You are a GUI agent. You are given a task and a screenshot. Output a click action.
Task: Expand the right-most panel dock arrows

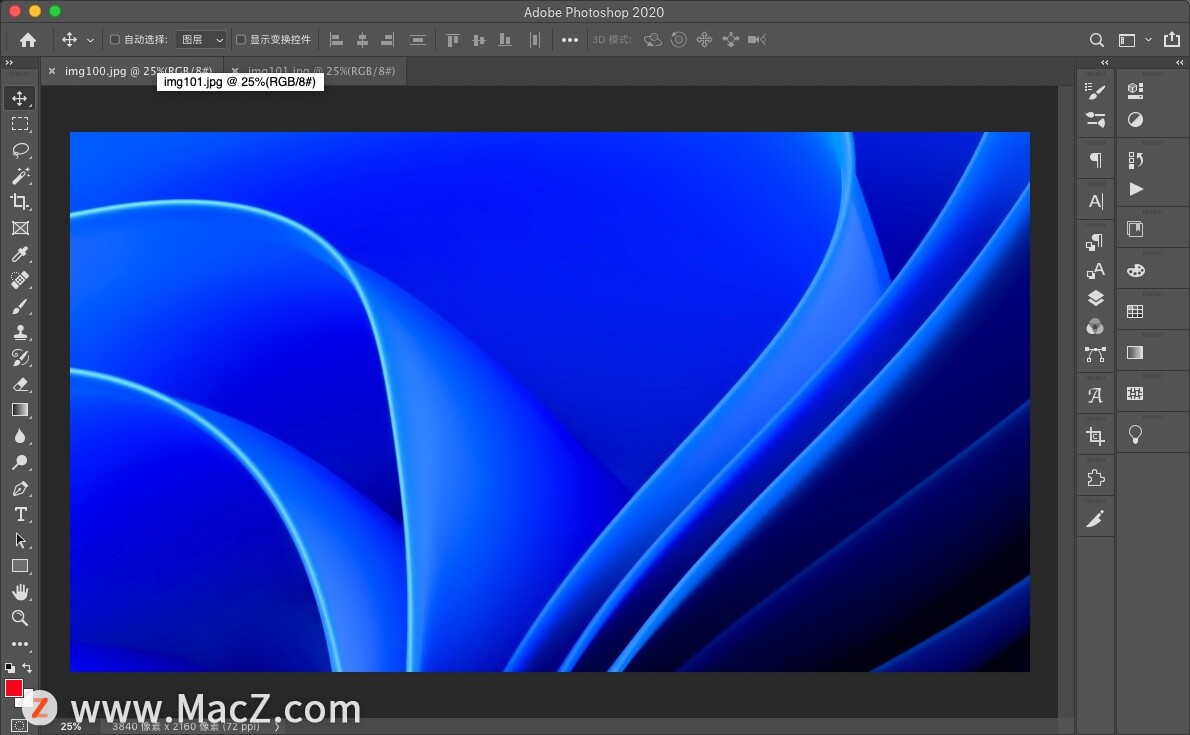1179,62
